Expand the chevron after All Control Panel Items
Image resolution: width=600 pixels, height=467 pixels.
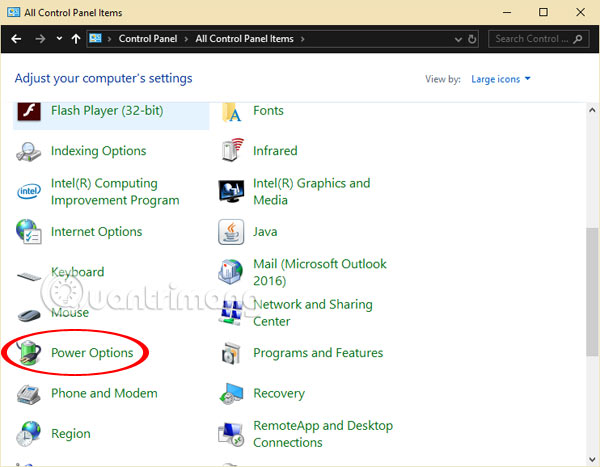tap(303, 39)
